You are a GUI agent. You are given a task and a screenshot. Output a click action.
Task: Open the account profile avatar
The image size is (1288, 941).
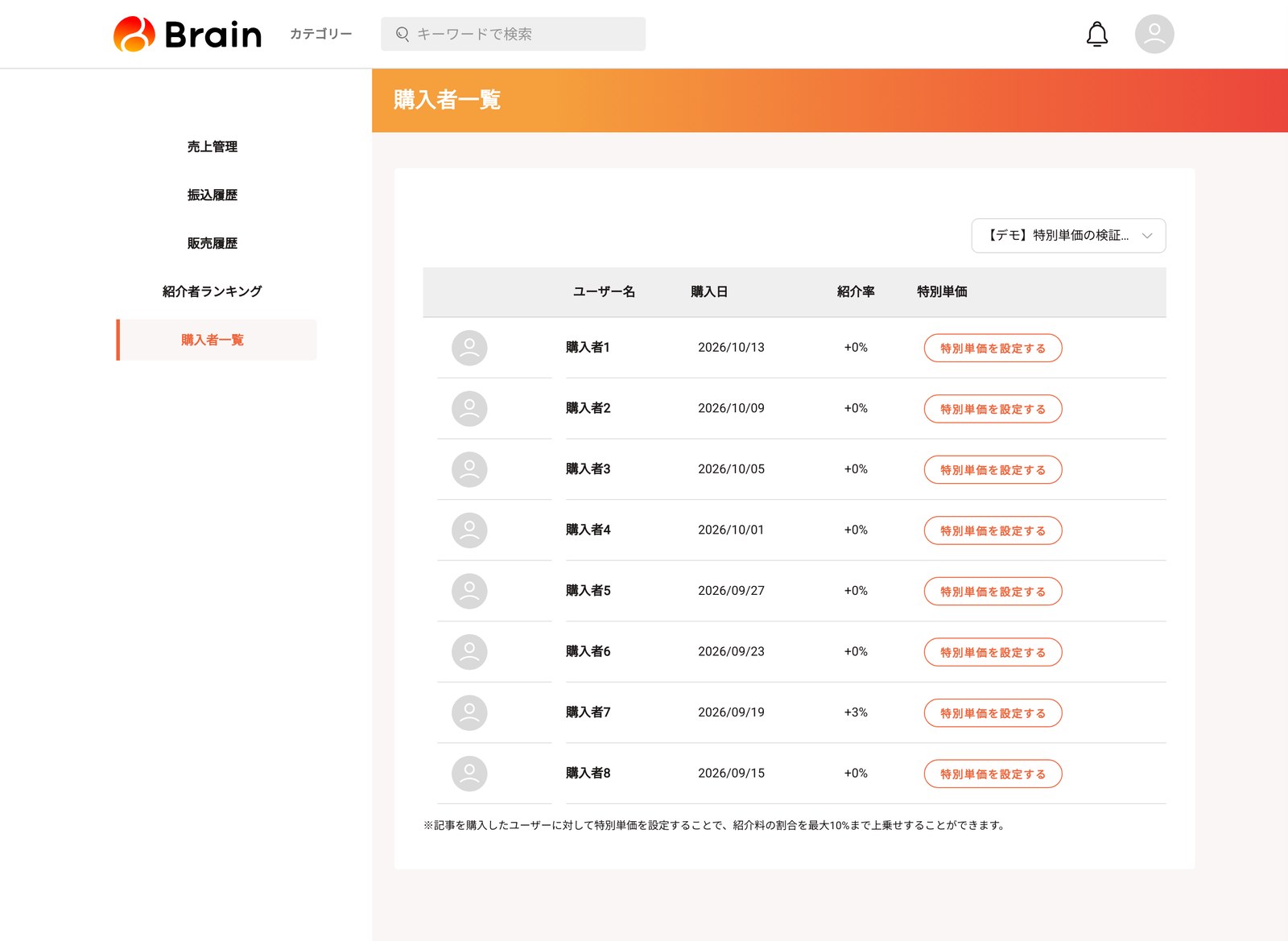click(1154, 34)
